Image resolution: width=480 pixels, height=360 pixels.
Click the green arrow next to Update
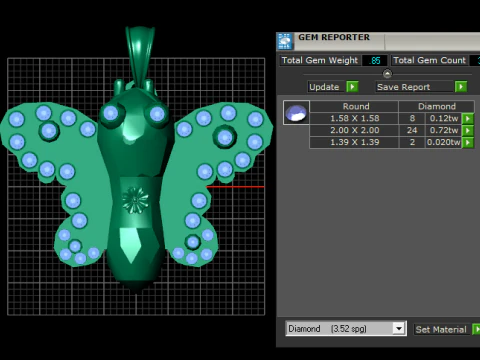(x=352, y=87)
